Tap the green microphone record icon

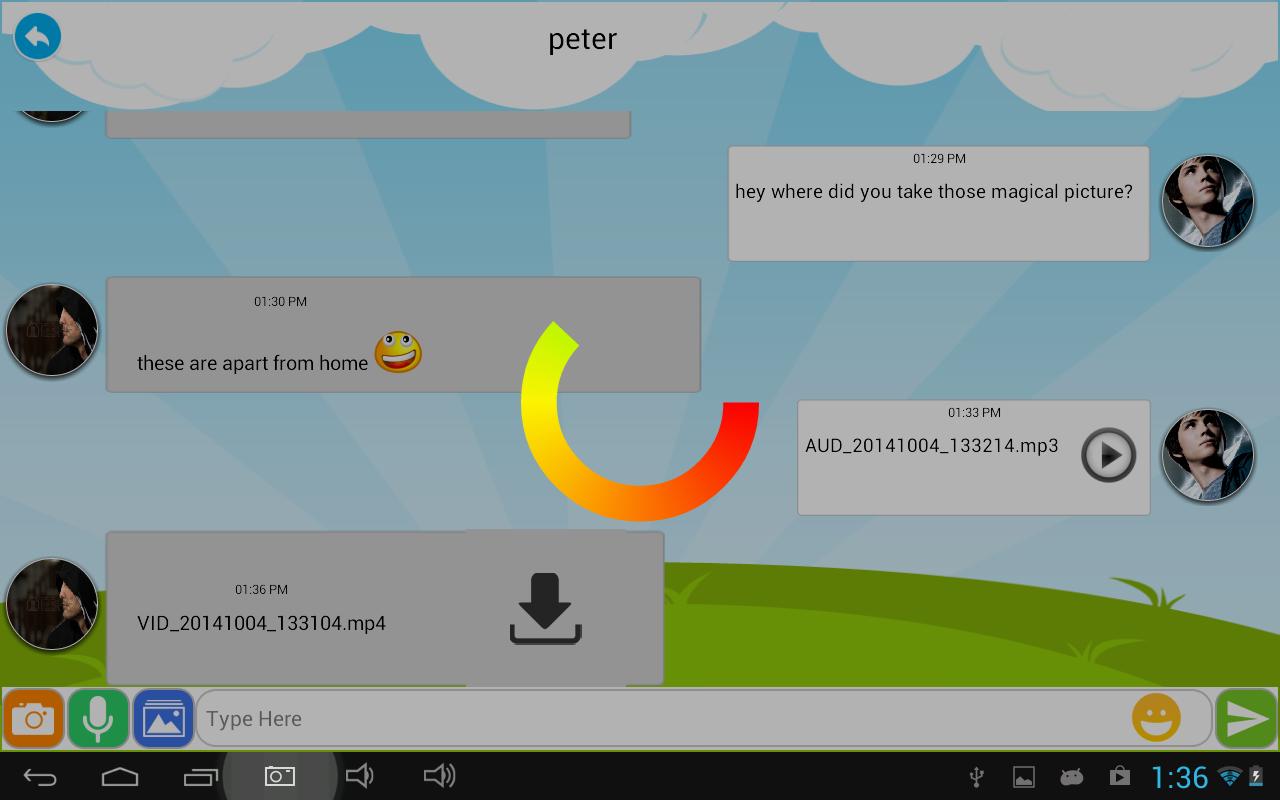click(98, 718)
